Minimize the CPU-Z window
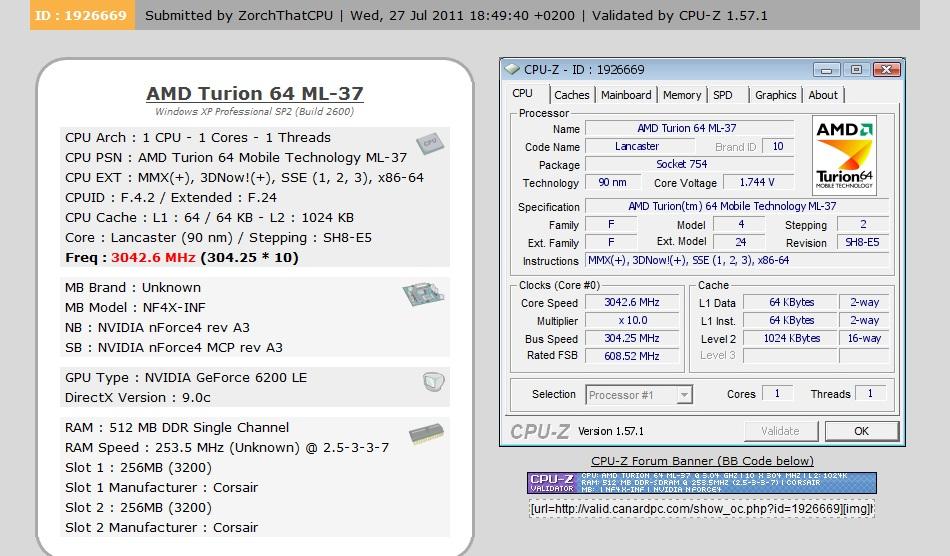The image size is (950, 556). [826, 70]
